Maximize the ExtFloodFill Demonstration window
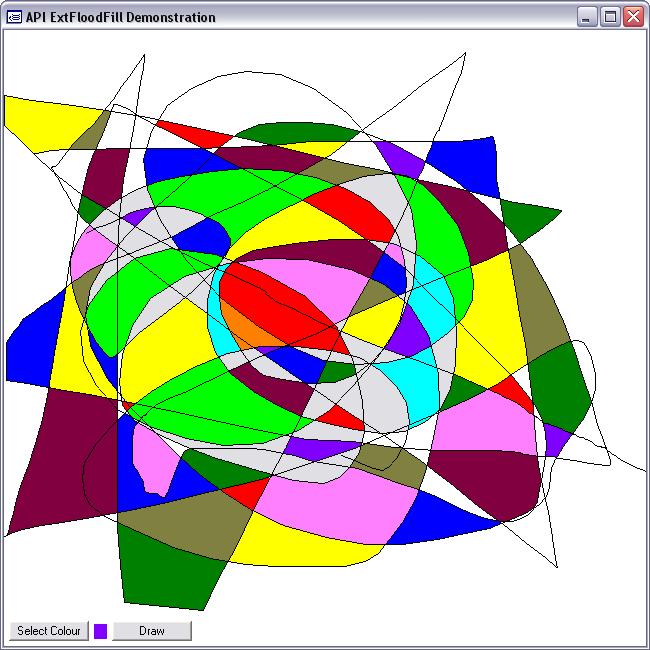The width and height of the screenshot is (650, 650). [x=610, y=17]
